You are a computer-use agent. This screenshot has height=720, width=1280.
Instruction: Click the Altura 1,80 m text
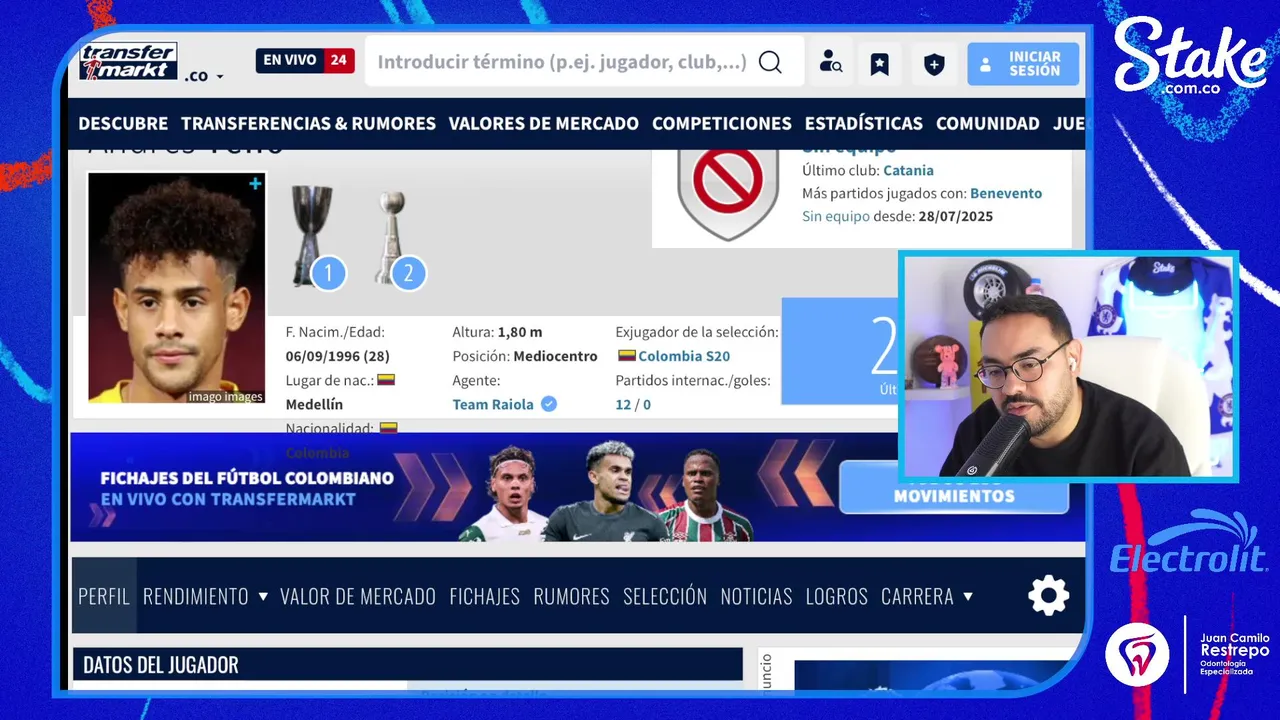tap(499, 332)
